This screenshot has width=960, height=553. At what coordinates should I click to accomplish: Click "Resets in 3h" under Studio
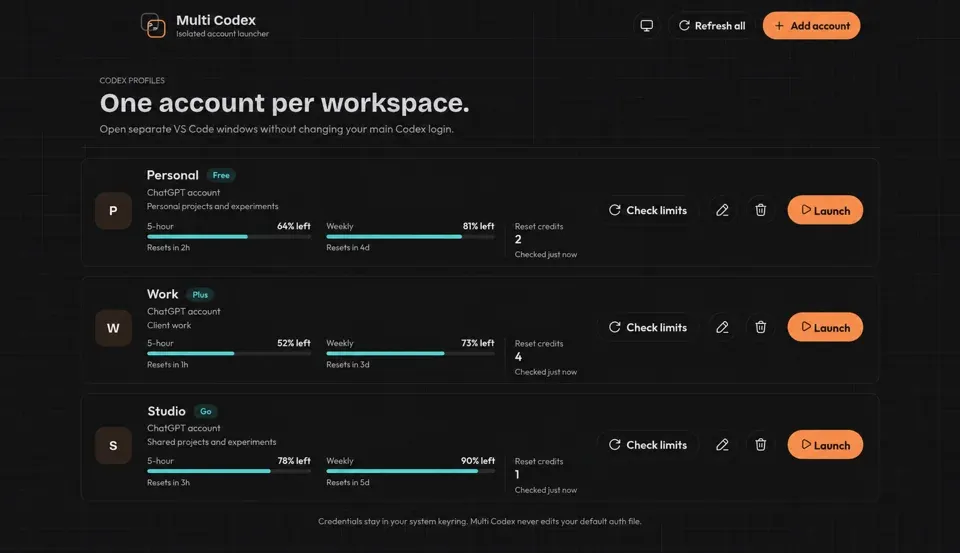[x=168, y=483]
